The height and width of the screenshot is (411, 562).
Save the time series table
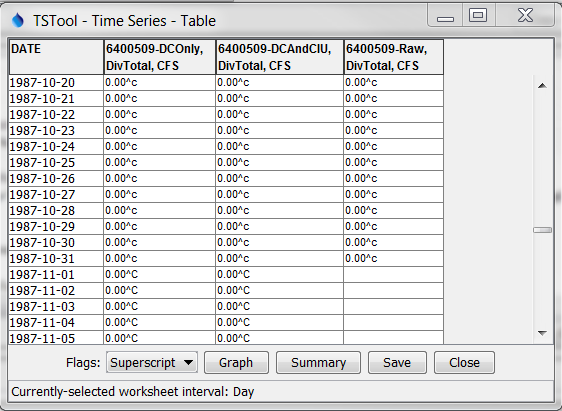(x=397, y=363)
